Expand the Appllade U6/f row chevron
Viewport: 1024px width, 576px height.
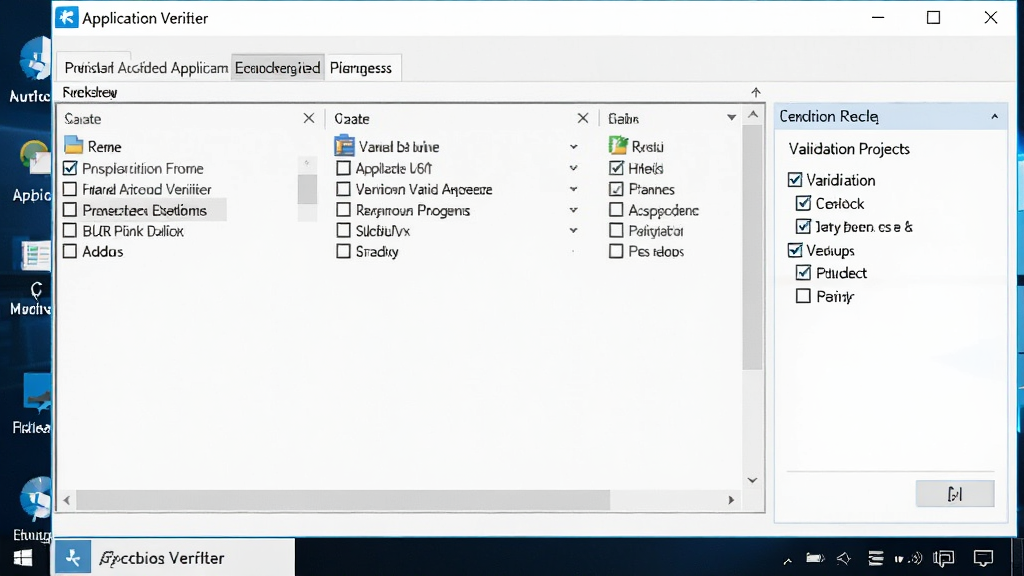[x=573, y=168]
